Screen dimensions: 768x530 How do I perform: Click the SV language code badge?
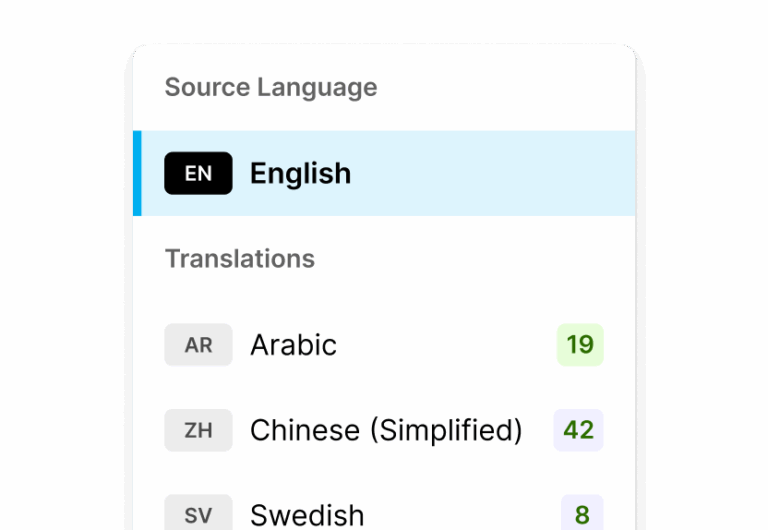click(x=198, y=515)
